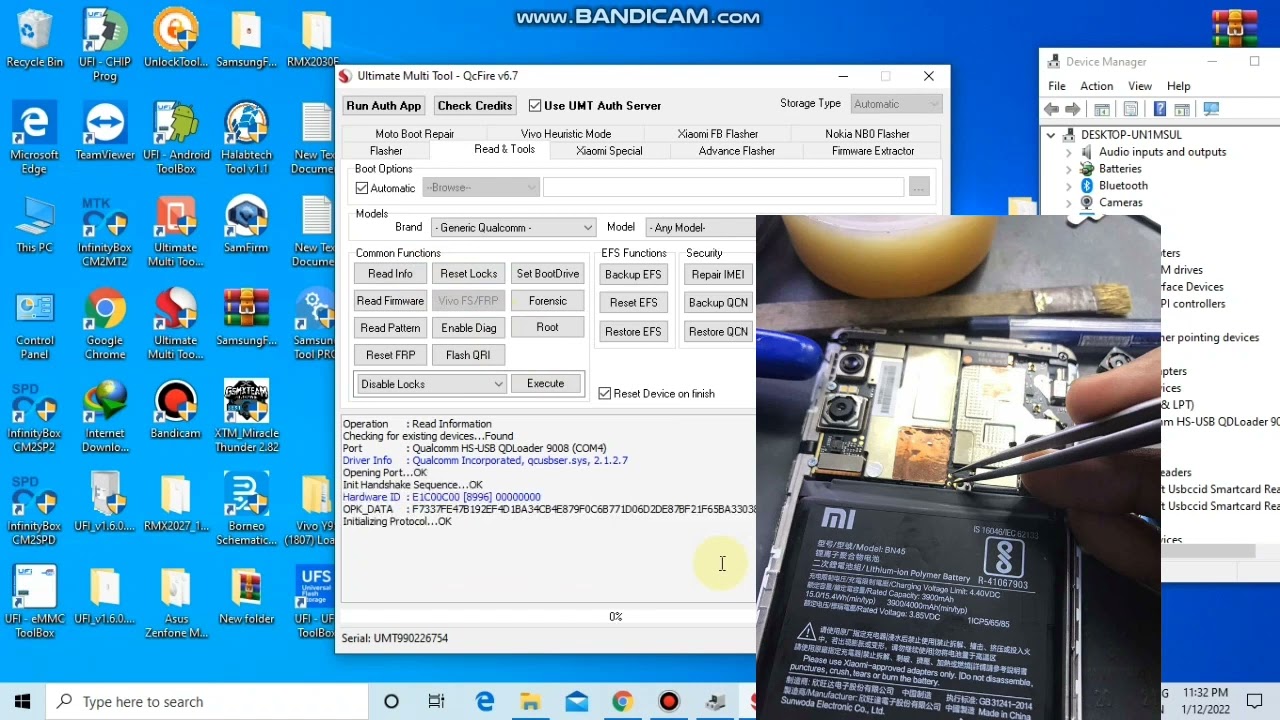
Task: Open the This PC desktop icon
Action: pos(34,225)
